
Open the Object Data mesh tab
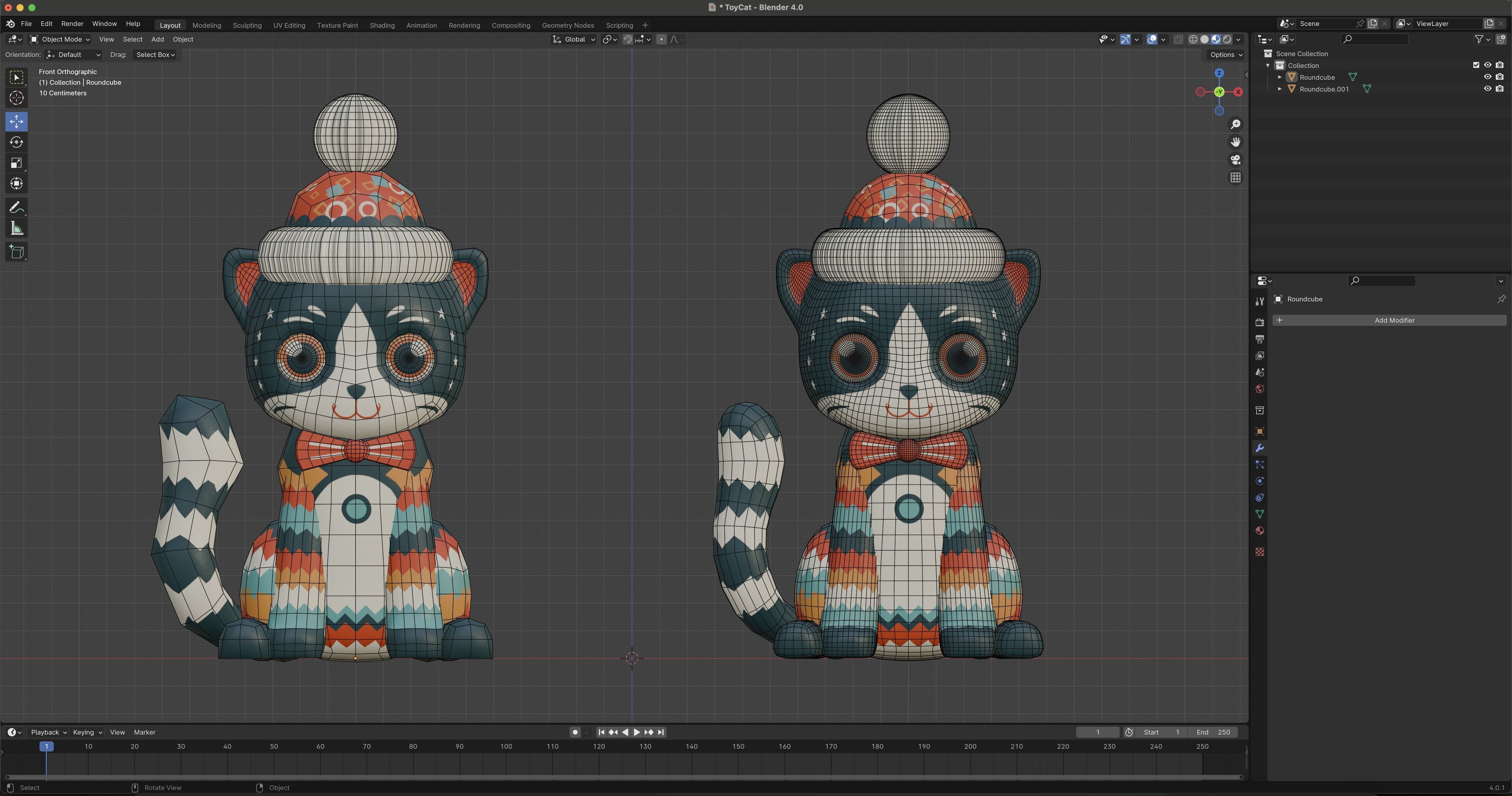(1260, 514)
